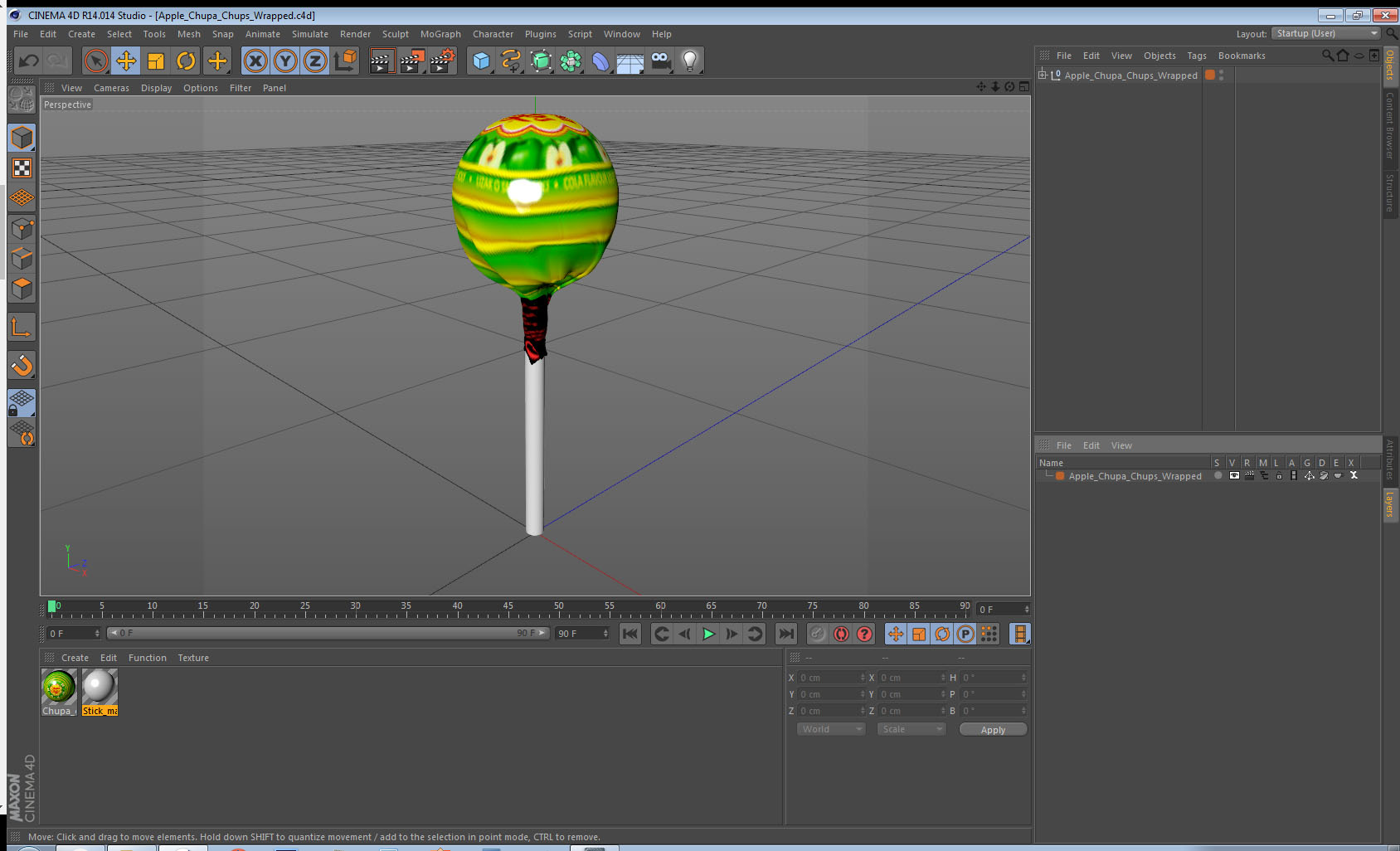Open the Edit Render Settings icon
This screenshot has height=851, width=1400.
point(443,61)
